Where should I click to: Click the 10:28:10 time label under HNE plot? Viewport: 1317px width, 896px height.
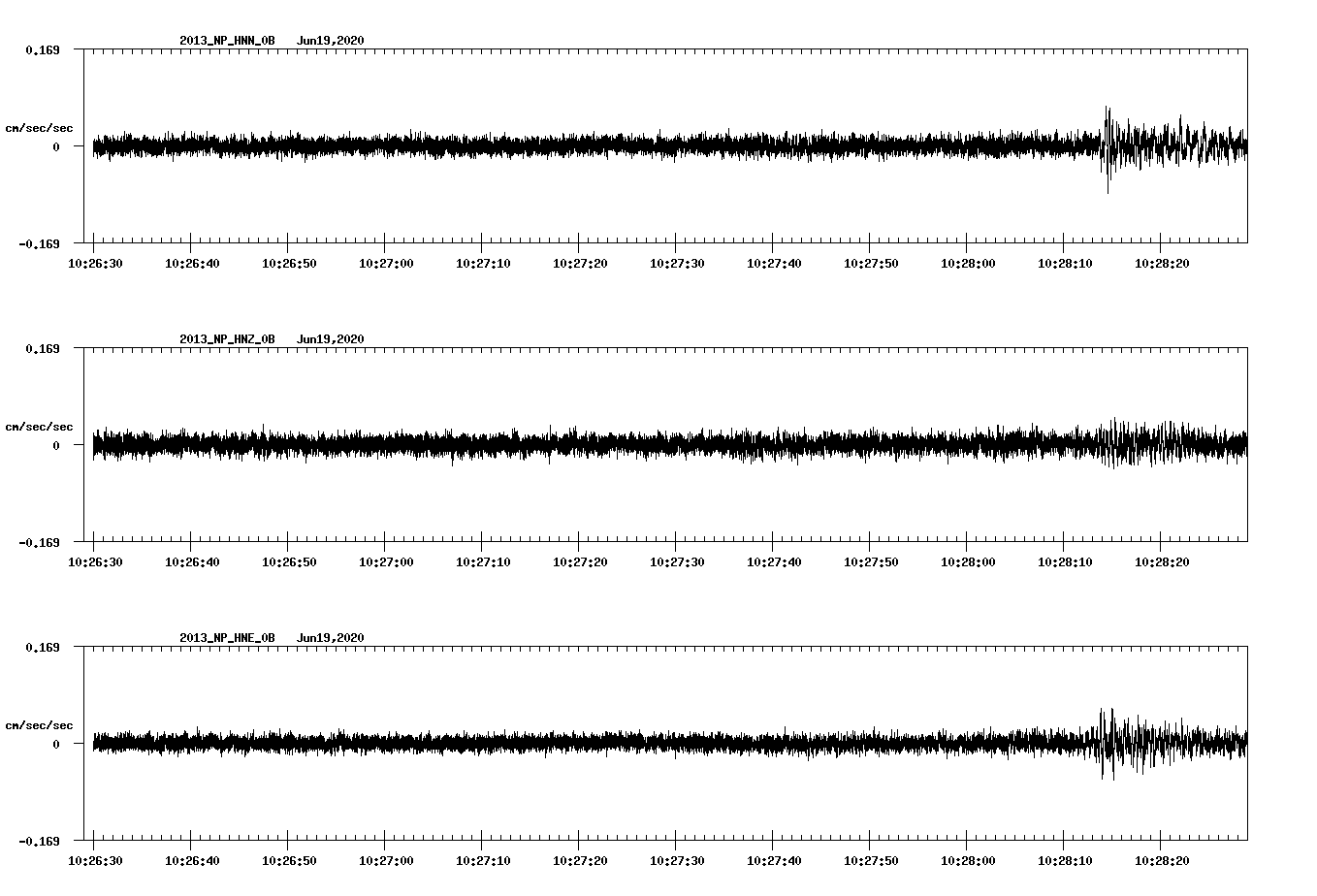pos(1065,860)
